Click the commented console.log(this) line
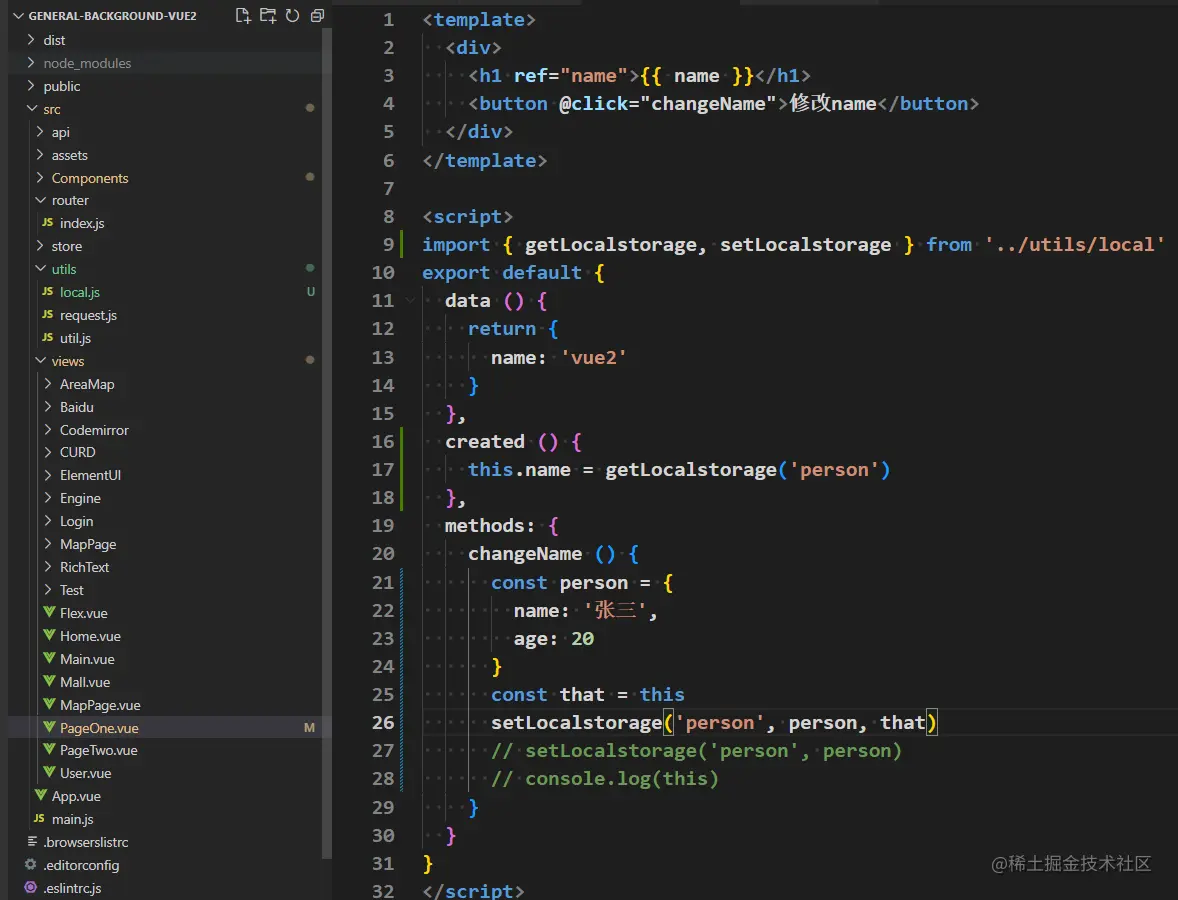 [x=605, y=778]
